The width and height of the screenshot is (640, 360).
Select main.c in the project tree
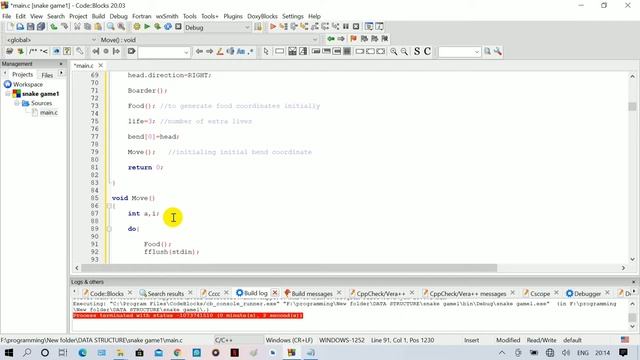pos(49,113)
